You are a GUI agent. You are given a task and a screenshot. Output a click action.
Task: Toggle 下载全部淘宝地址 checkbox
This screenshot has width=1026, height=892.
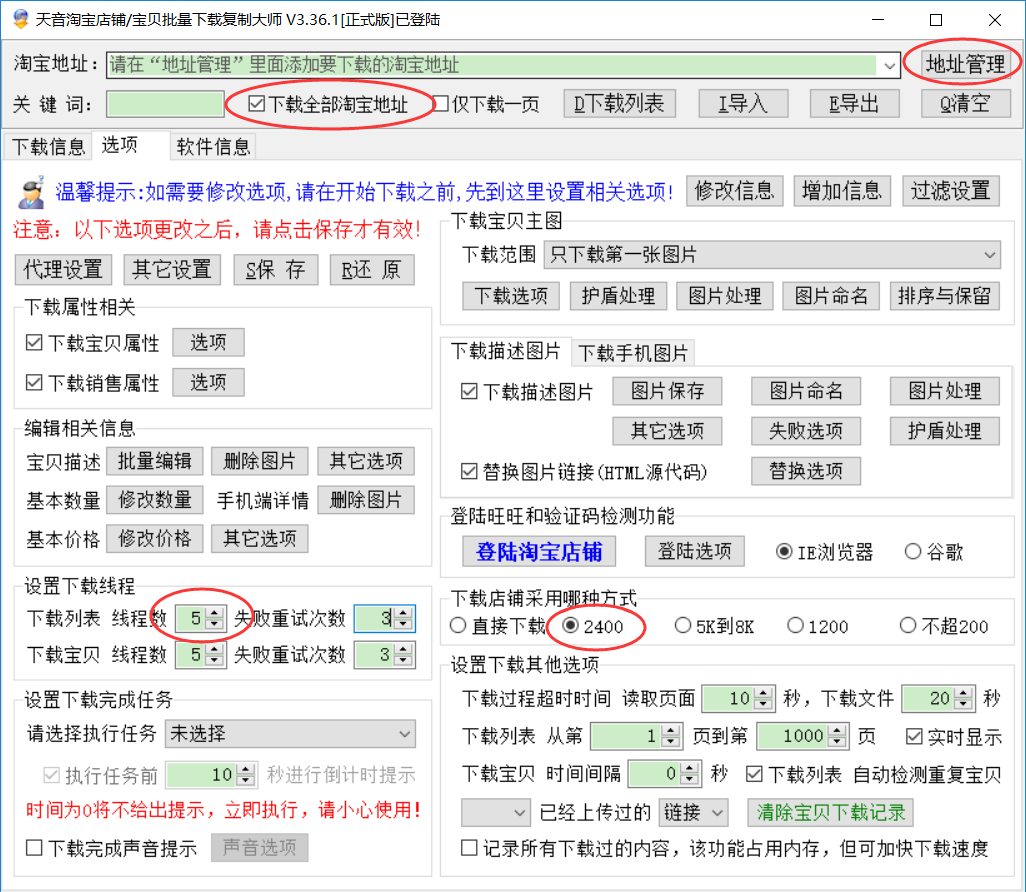pyautogui.click(x=256, y=104)
